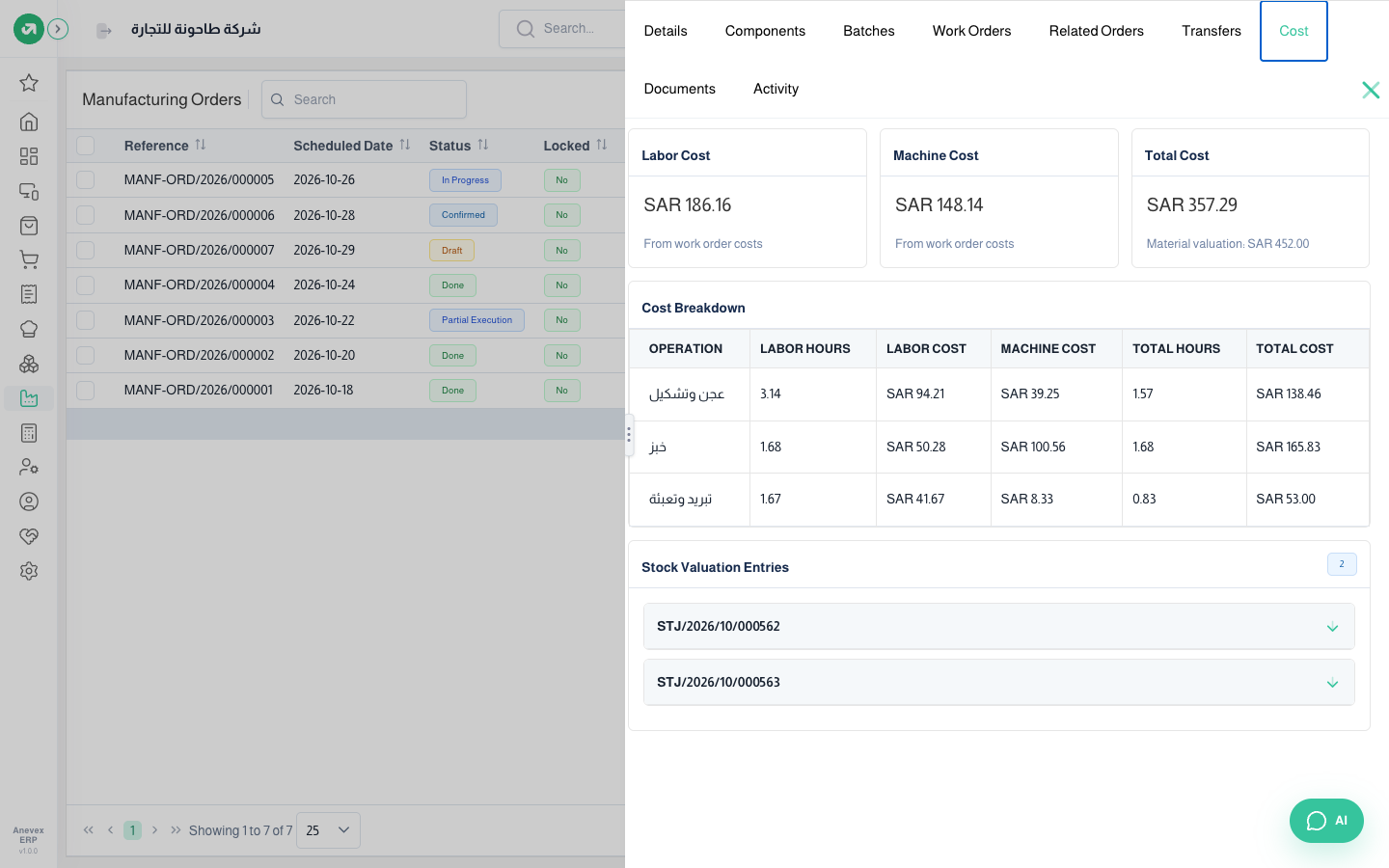1389x868 pixels.
Task: Open the document list icon in sidebar
Action: coord(29,294)
